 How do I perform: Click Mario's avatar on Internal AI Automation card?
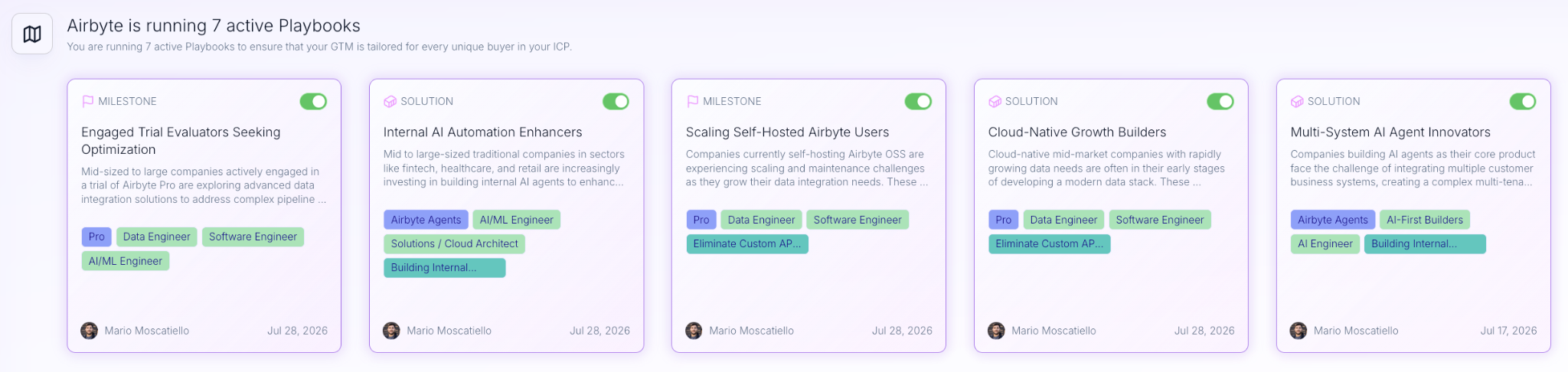(391, 331)
